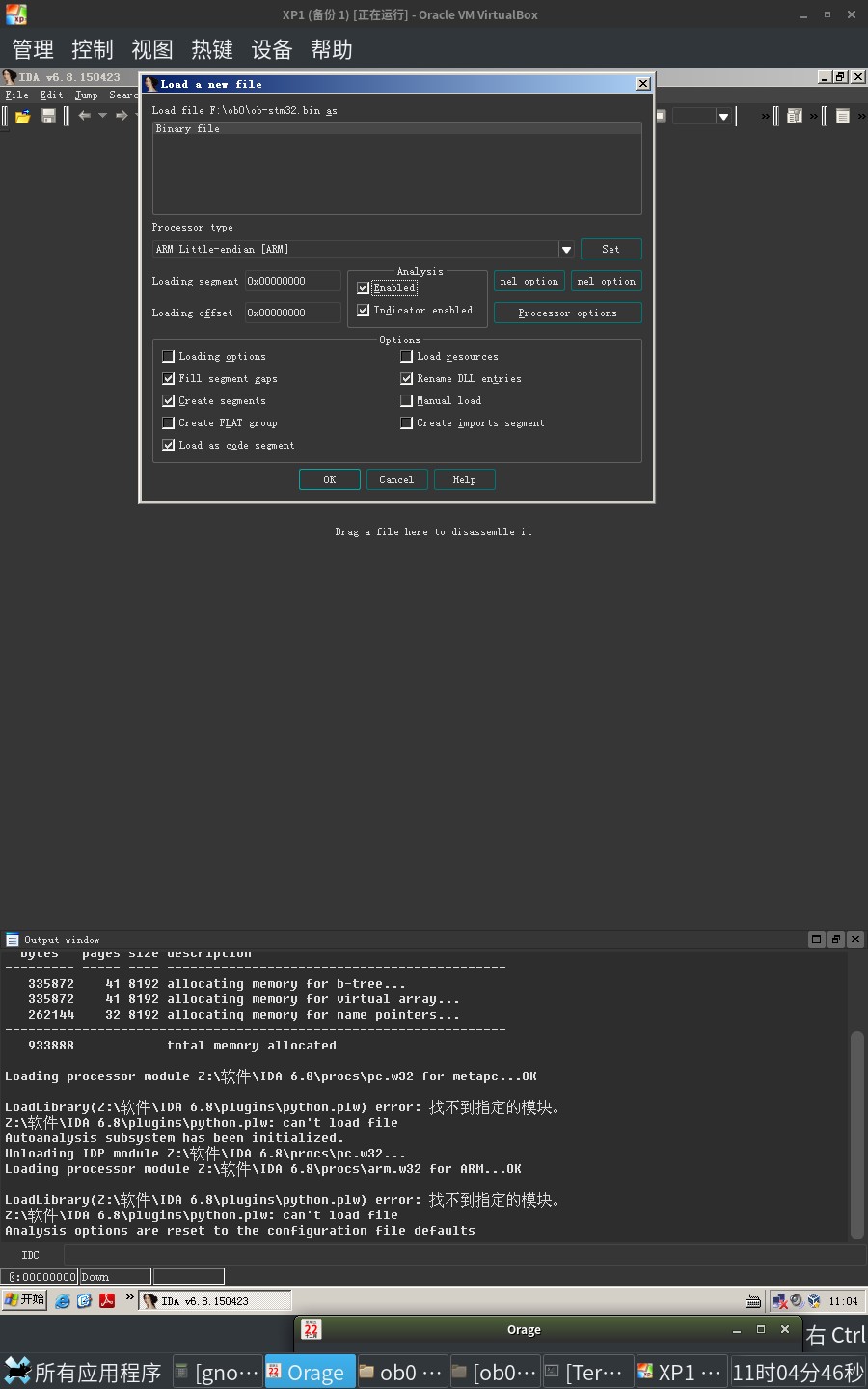The width and height of the screenshot is (868, 1389).
Task: Select Binary file in the format list
Action: [x=396, y=128]
